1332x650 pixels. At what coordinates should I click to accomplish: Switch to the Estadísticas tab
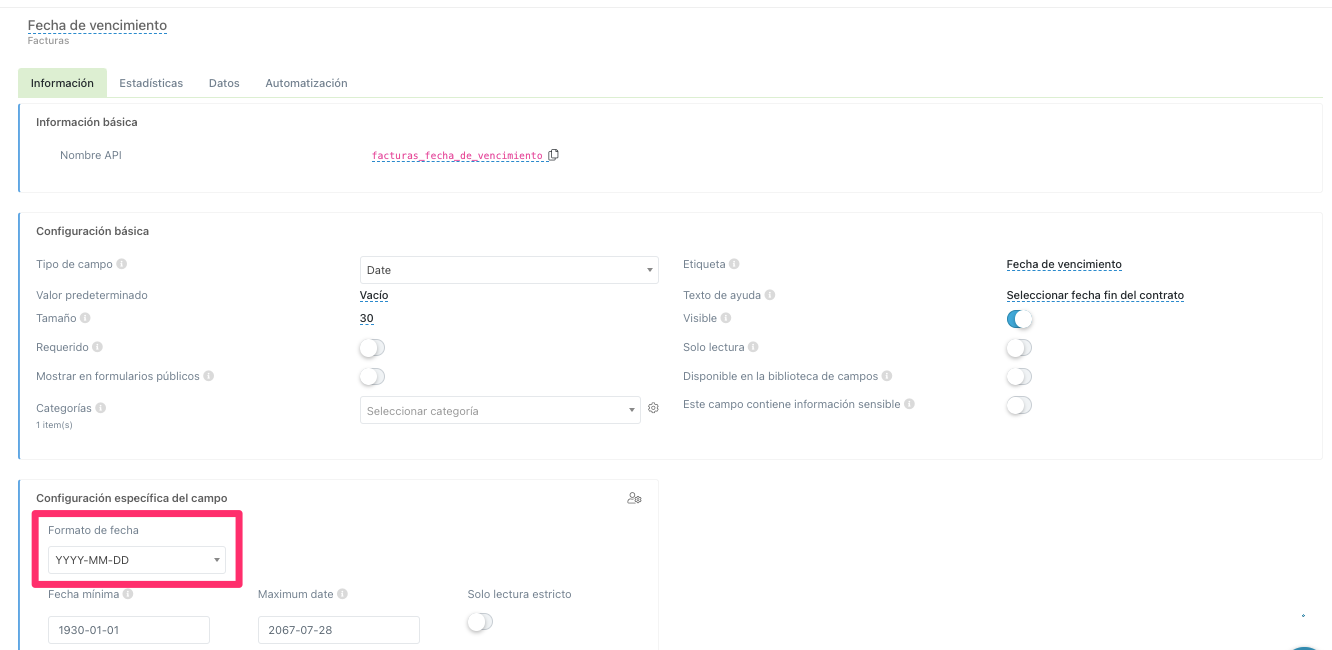point(151,83)
